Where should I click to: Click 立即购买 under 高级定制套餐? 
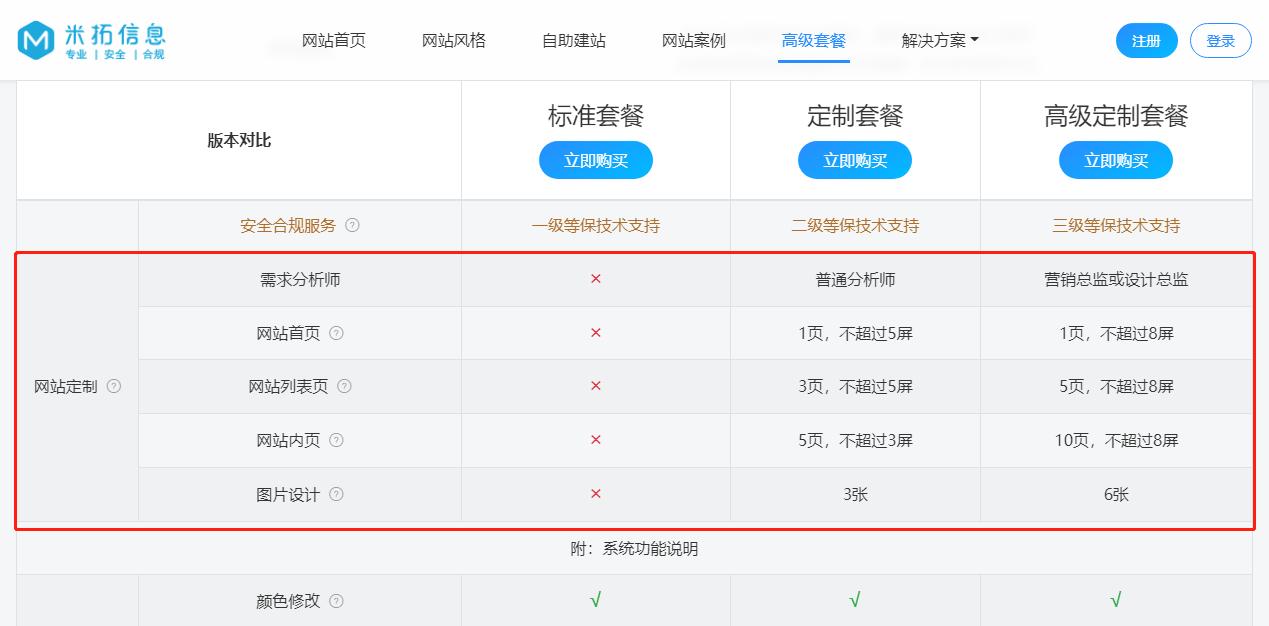pos(1115,159)
